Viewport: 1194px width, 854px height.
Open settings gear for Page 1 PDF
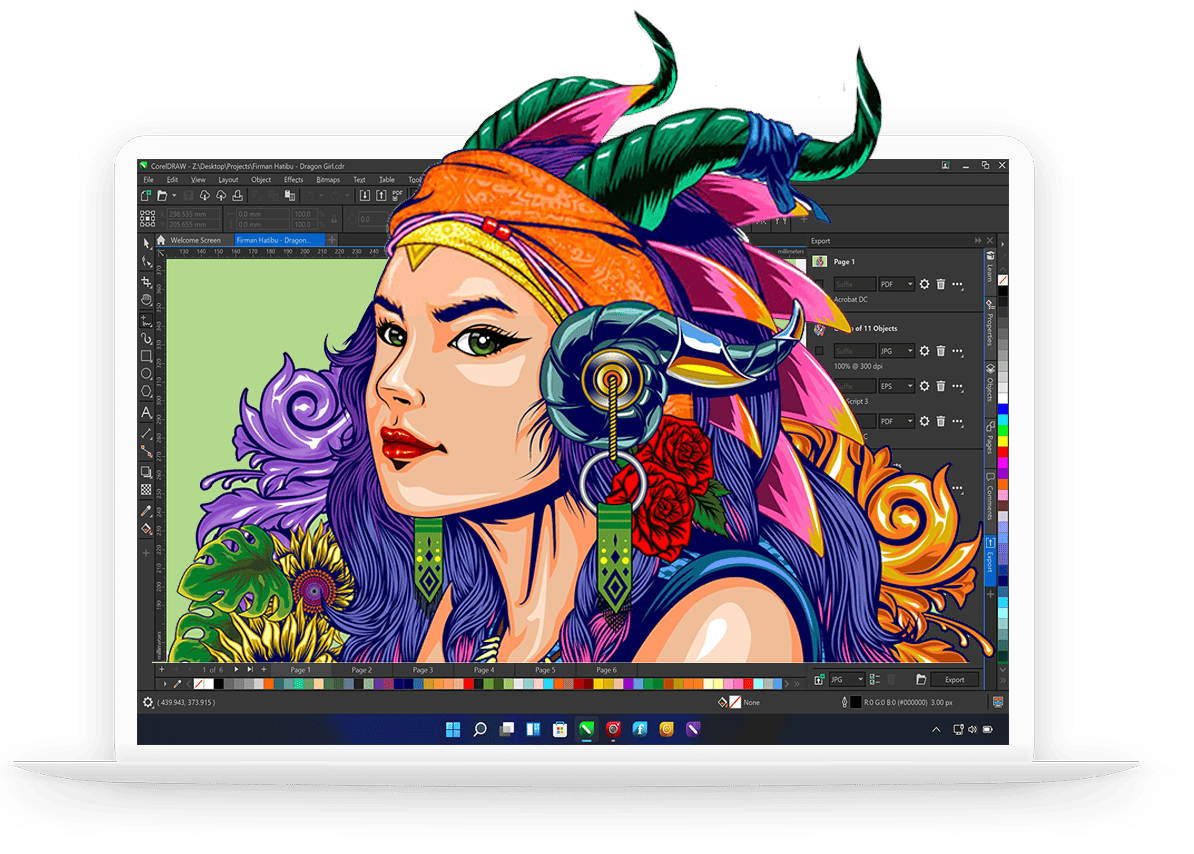[x=924, y=284]
